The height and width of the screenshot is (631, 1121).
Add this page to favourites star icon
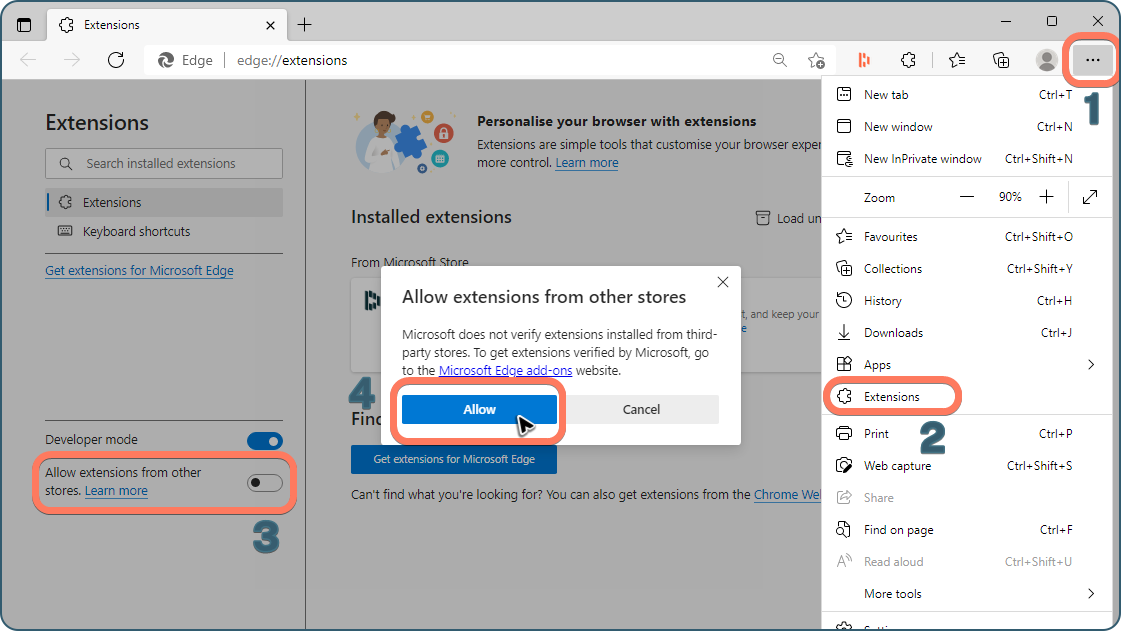(x=816, y=61)
